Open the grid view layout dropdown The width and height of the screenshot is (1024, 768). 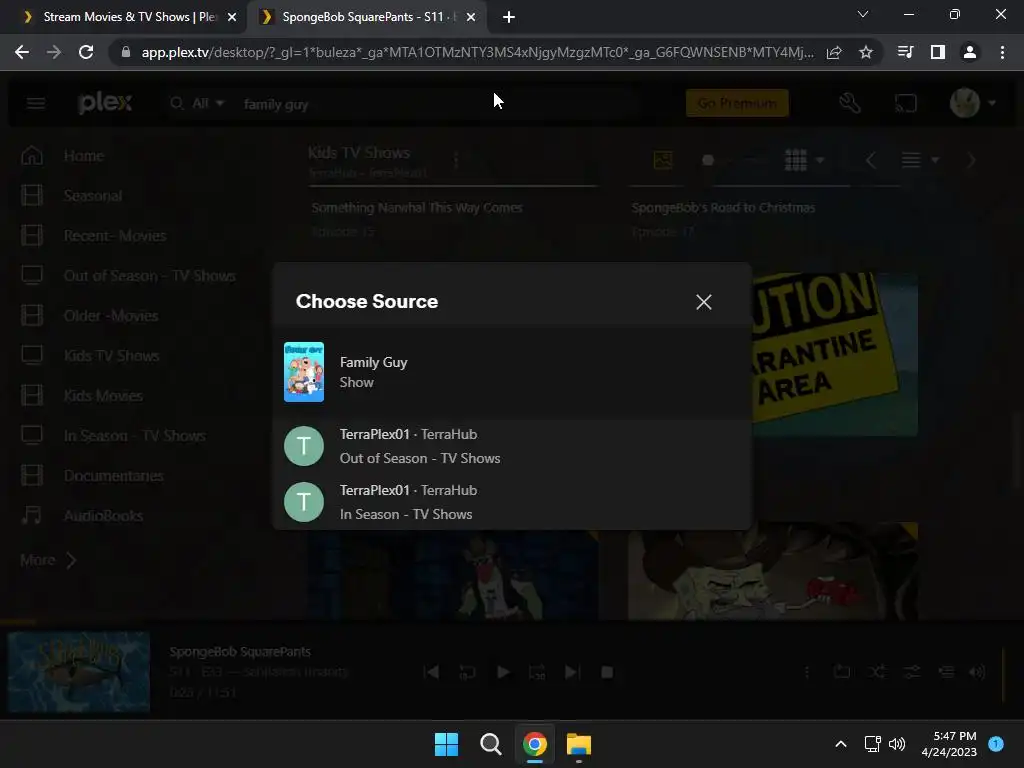pos(804,160)
